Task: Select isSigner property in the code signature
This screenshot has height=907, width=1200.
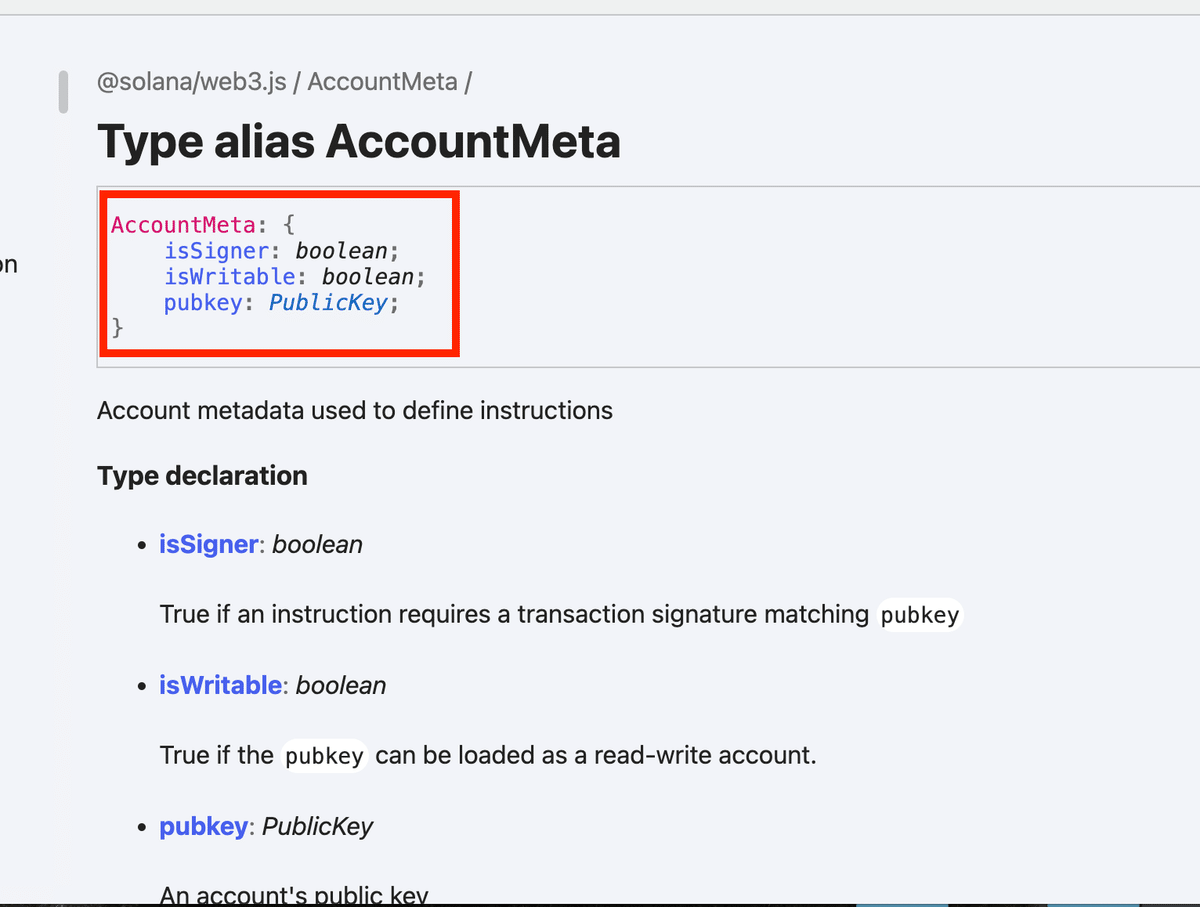Action: (217, 251)
